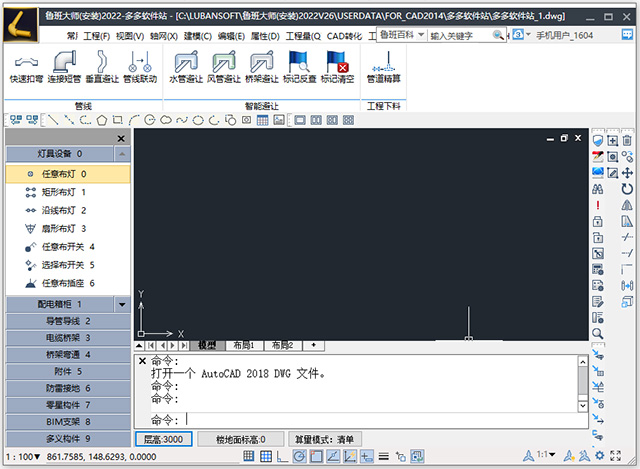Screen dimensions: 640x469
Task: Click the command line input field
Action: [367, 420]
